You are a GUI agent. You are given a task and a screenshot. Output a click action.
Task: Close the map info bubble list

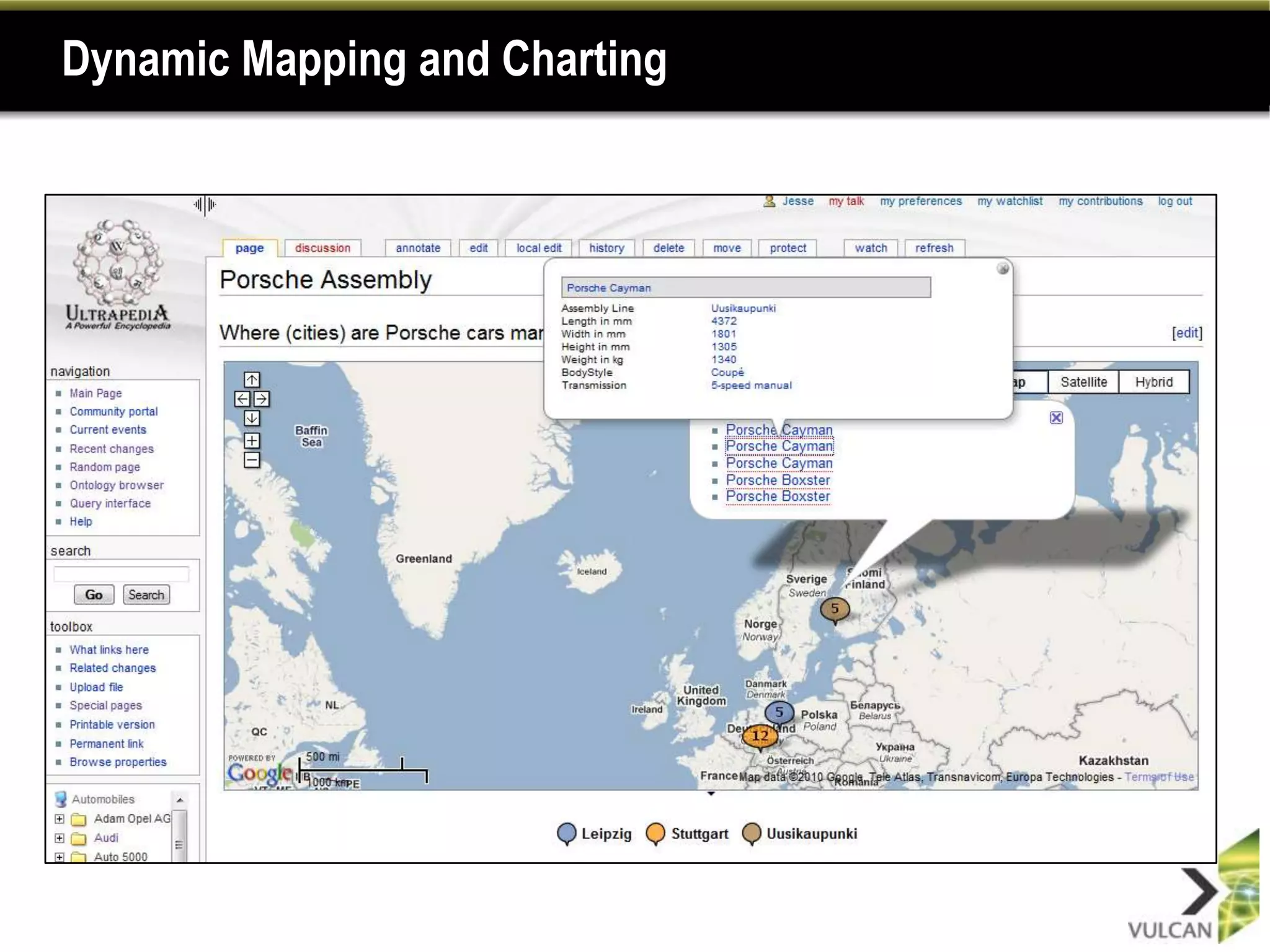click(x=1056, y=418)
